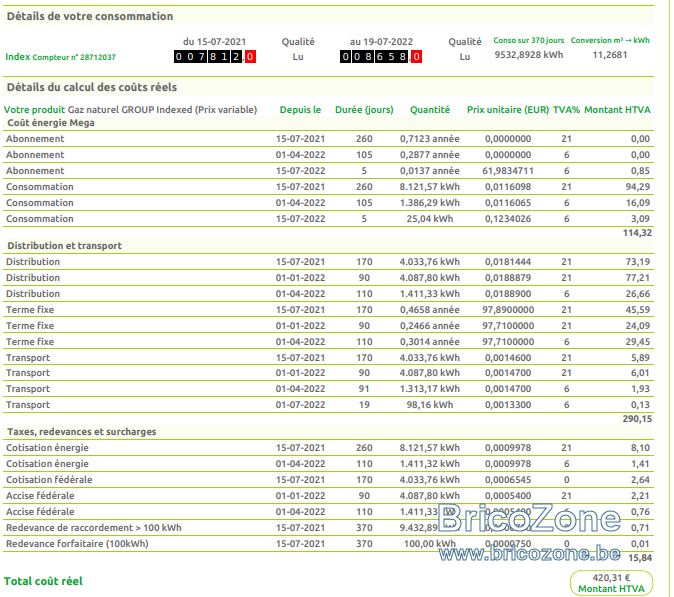Click the total amount box '420,31 €'
Image resolution: width=674 pixels, height=597 pixels.
611,583
